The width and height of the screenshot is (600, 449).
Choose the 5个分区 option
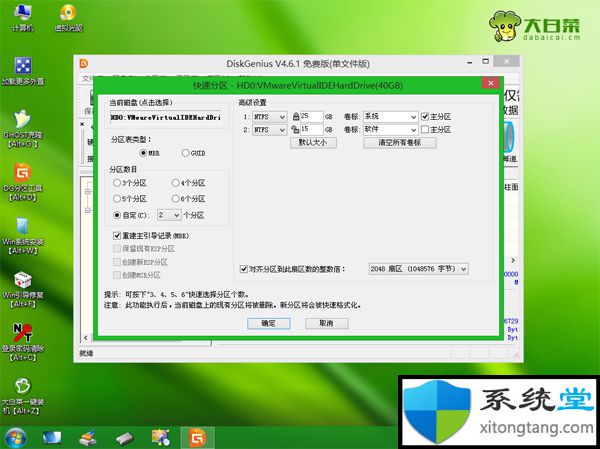[130, 199]
